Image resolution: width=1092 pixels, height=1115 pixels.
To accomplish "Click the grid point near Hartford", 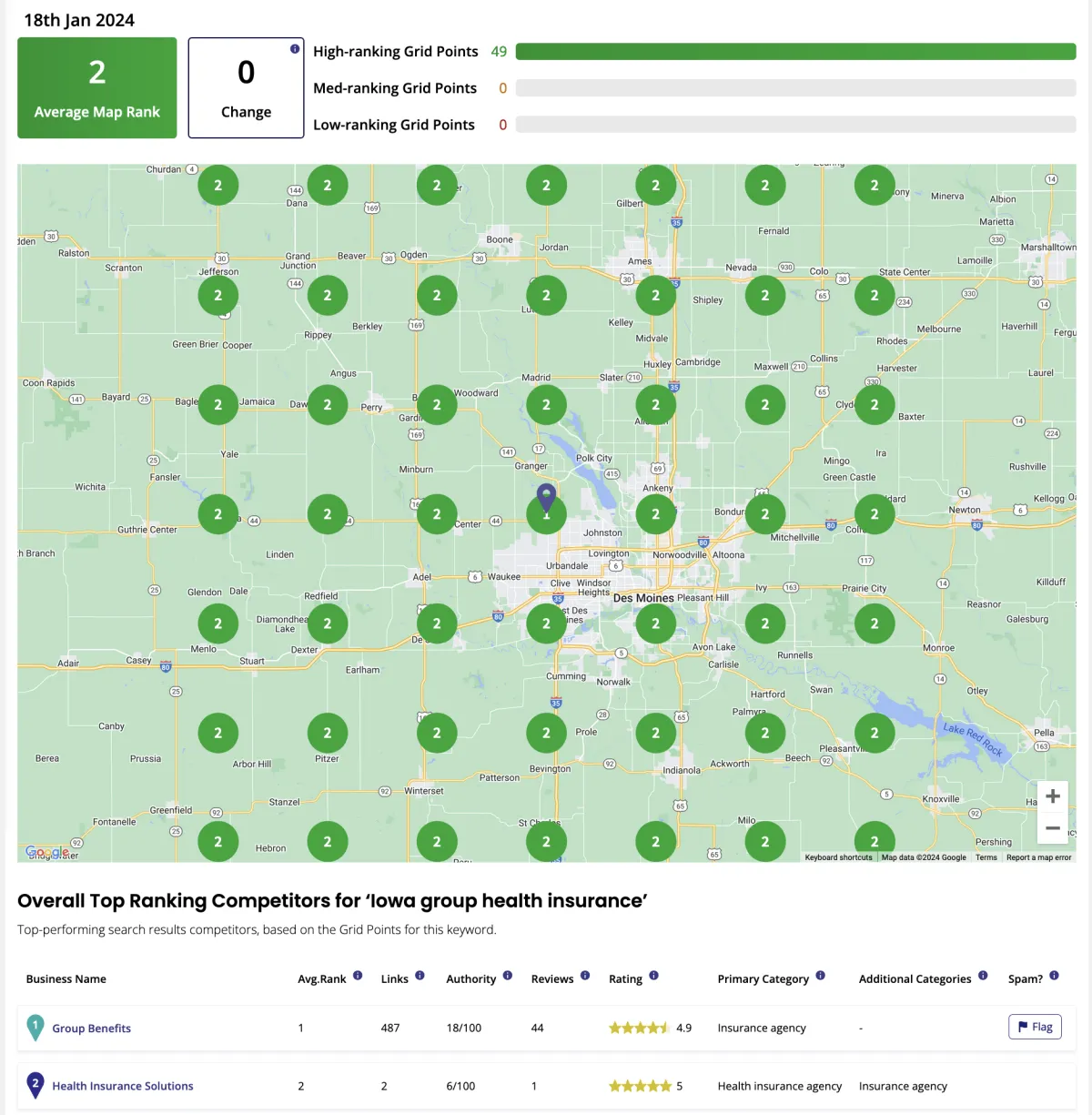I will click(765, 733).
